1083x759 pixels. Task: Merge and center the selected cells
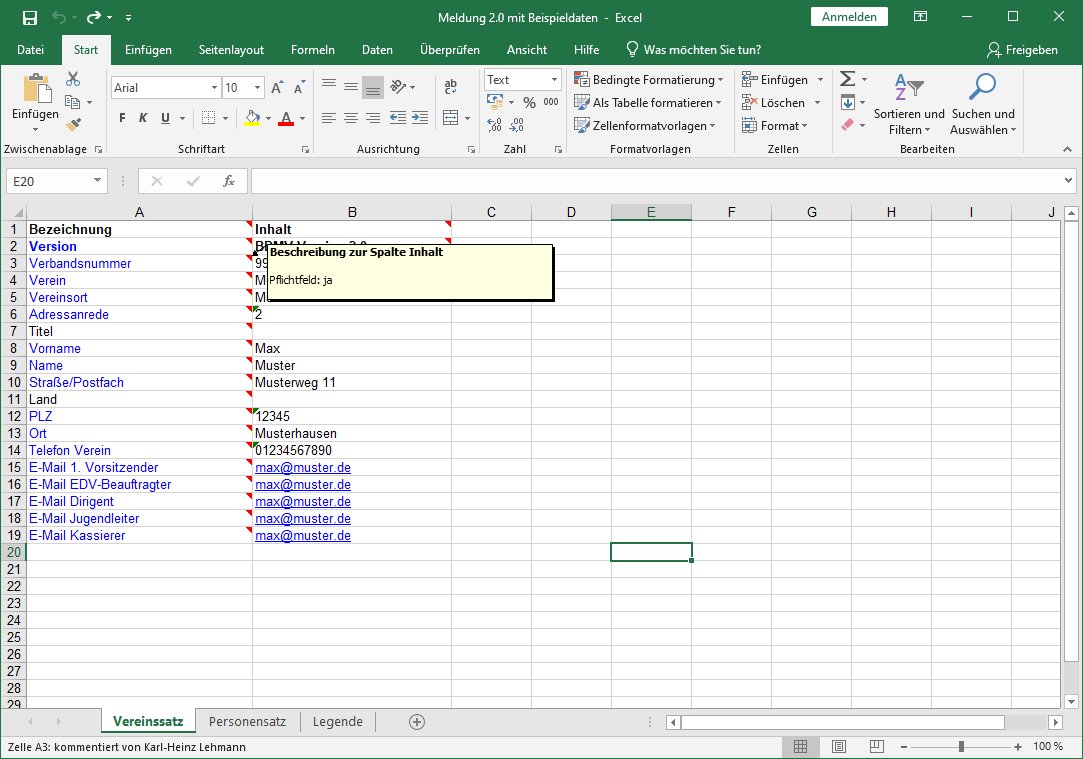450,118
